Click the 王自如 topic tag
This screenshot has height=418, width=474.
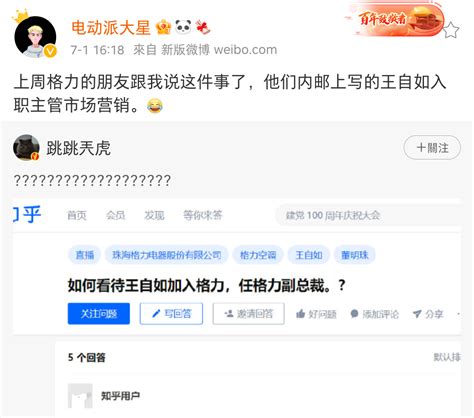point(309,255)
